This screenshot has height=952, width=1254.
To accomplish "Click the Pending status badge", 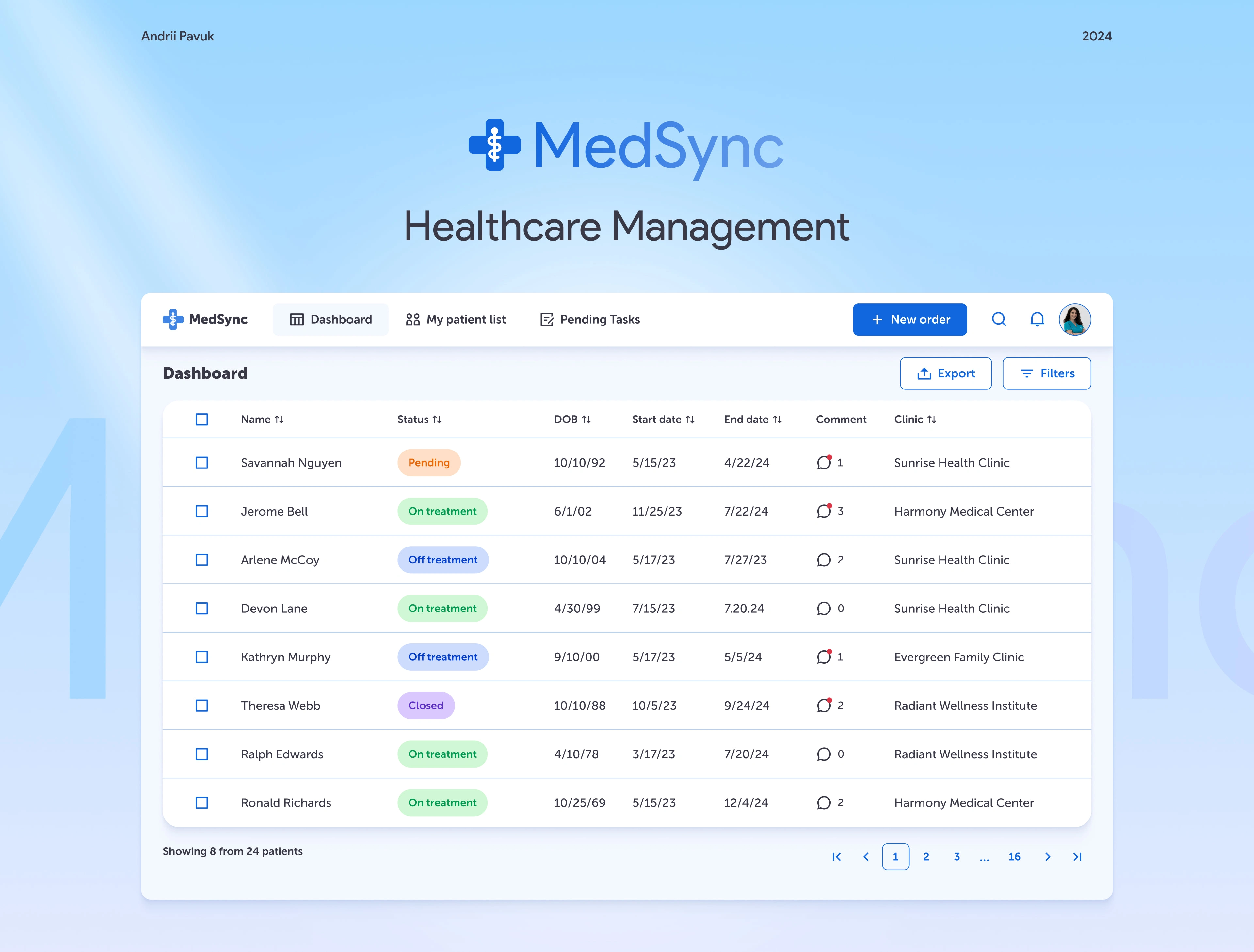I will 428,462.
